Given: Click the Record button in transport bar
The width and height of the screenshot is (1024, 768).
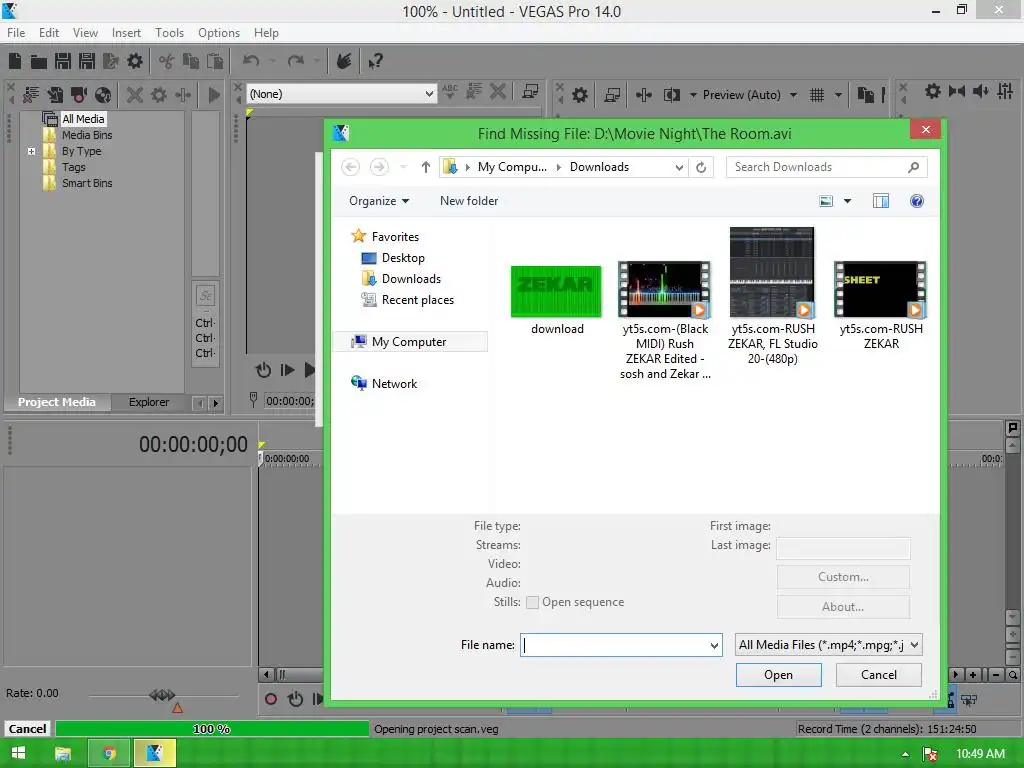Looking at the screenshot, I should (x=271, y=699).
